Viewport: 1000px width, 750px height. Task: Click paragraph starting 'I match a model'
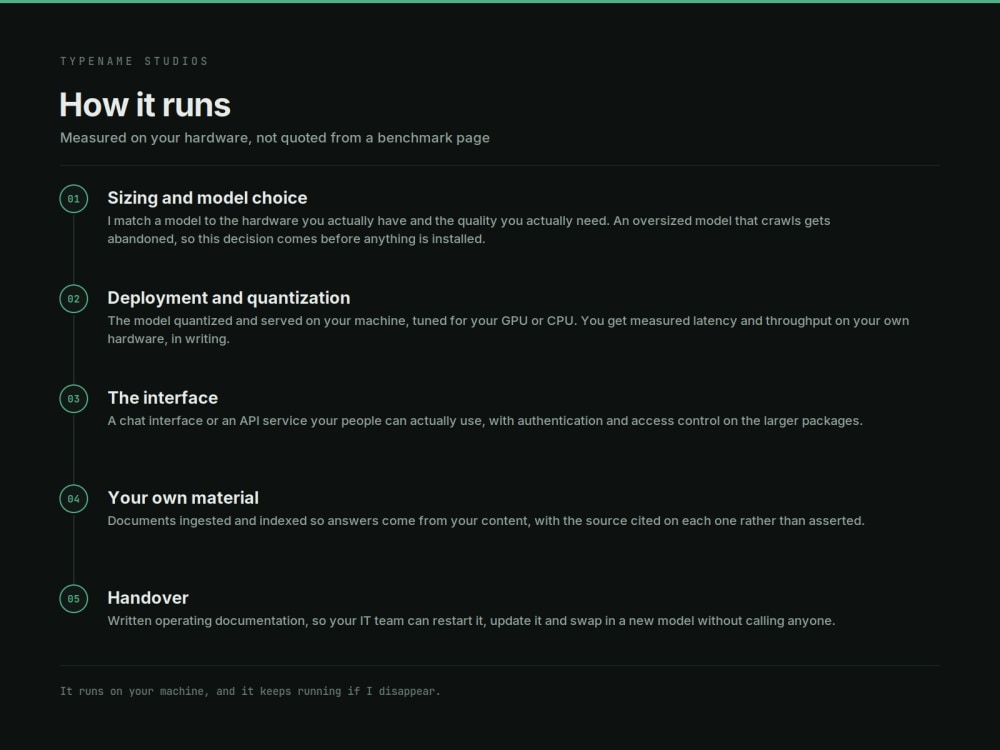469,230
